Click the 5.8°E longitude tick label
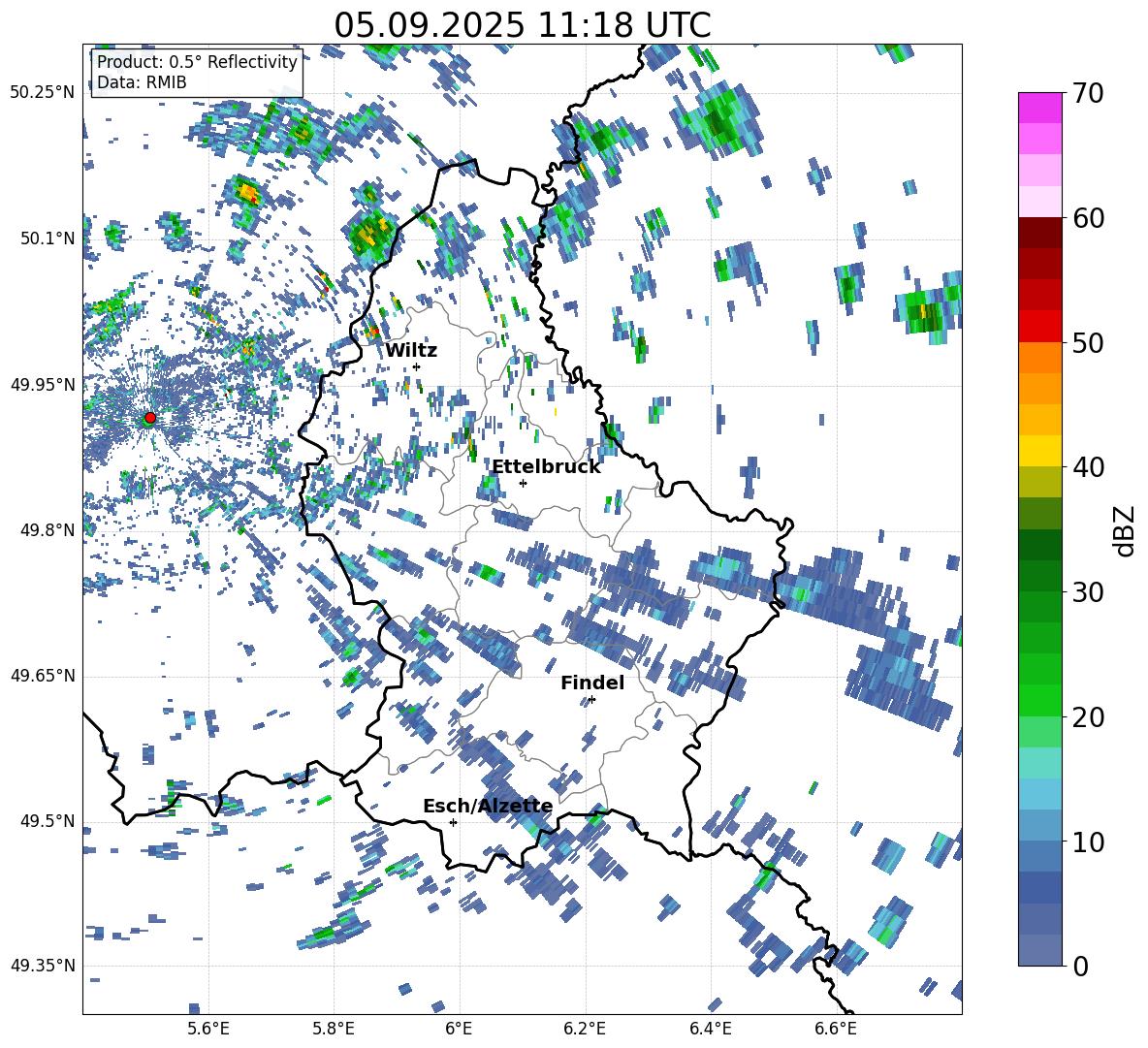Screen dimensions: 1148x1048 pyautogui.click(x=334, y=1029)
